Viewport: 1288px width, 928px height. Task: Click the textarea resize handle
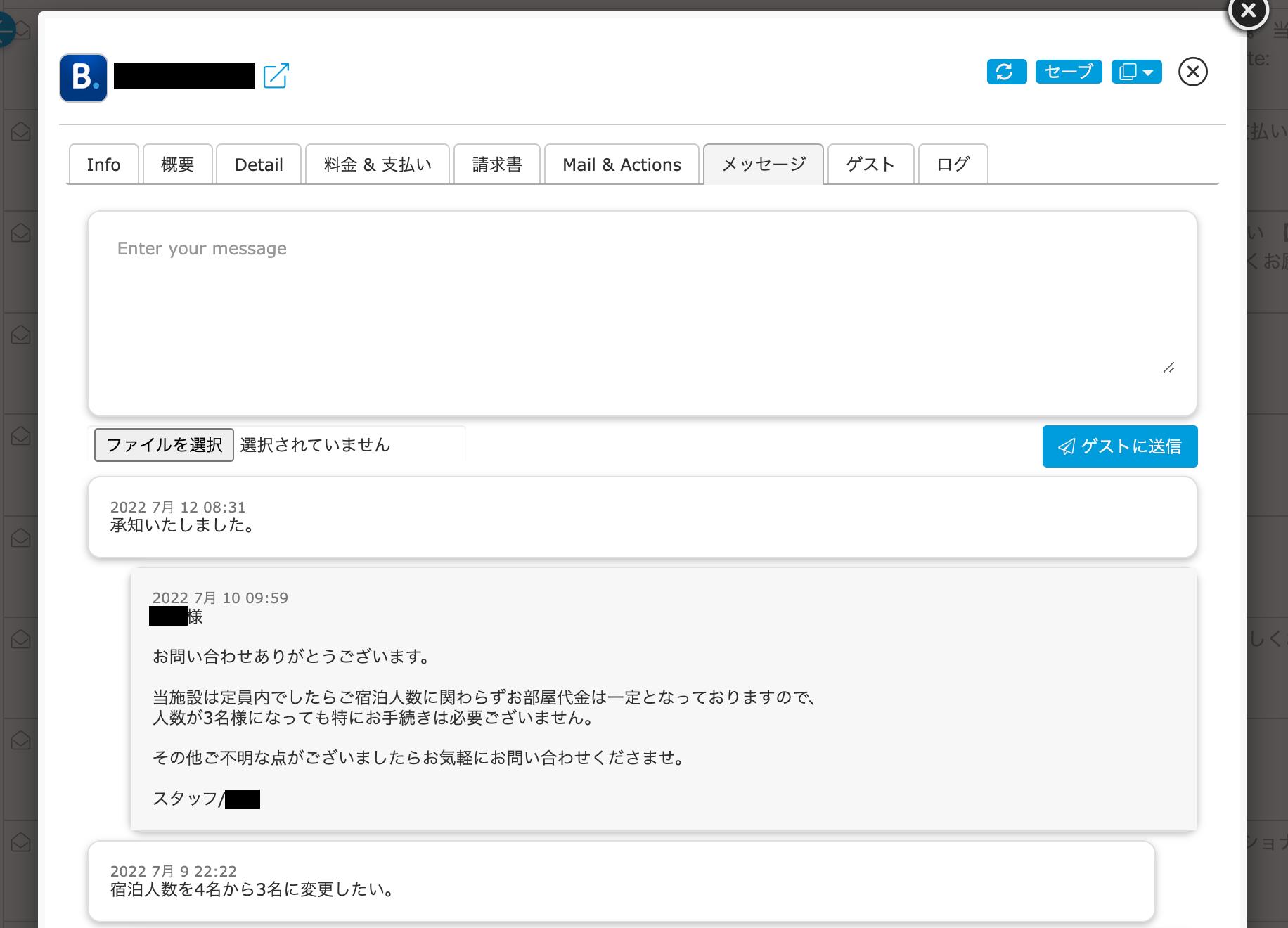[x=1168, y=368]
